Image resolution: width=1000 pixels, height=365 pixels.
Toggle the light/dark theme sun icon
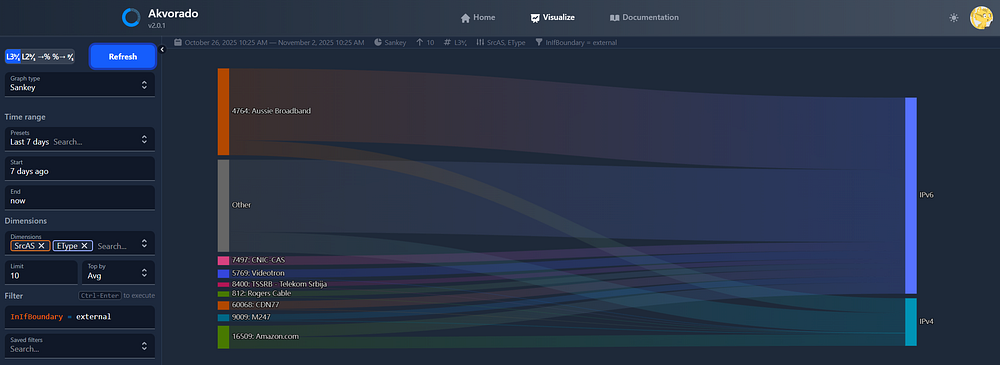(953, 18)
